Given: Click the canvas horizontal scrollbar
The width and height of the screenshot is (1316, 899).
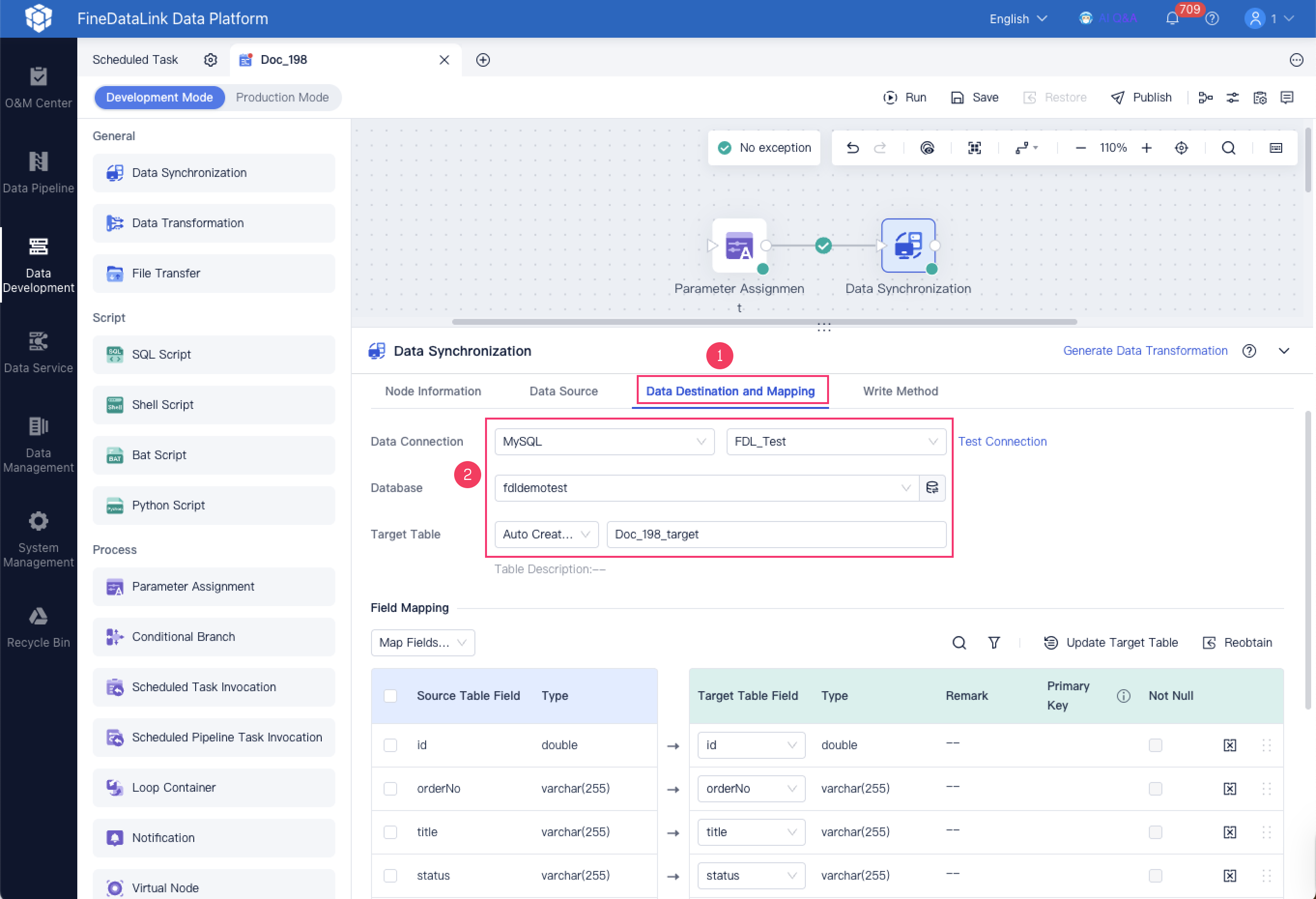Looking at the screenshot, I should pyautogui.click(x=764, y=322).
